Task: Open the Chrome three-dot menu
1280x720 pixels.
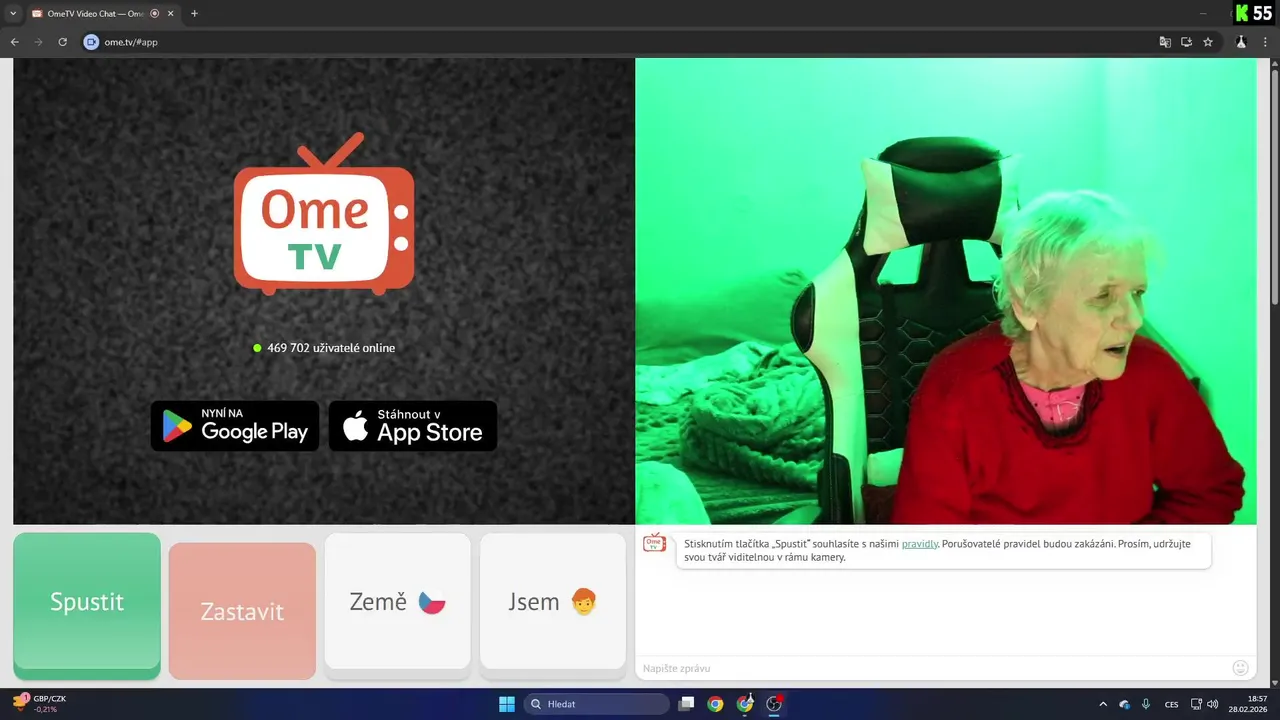Action: point(1266,42)
